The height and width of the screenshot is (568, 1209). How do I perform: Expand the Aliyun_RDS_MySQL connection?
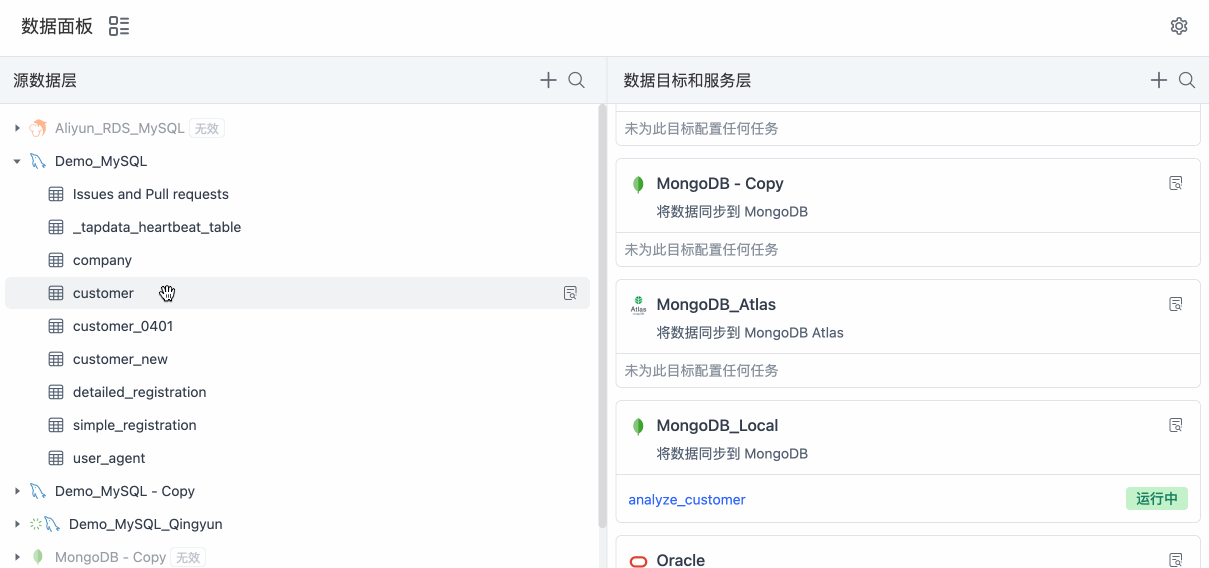coord(17,128)
